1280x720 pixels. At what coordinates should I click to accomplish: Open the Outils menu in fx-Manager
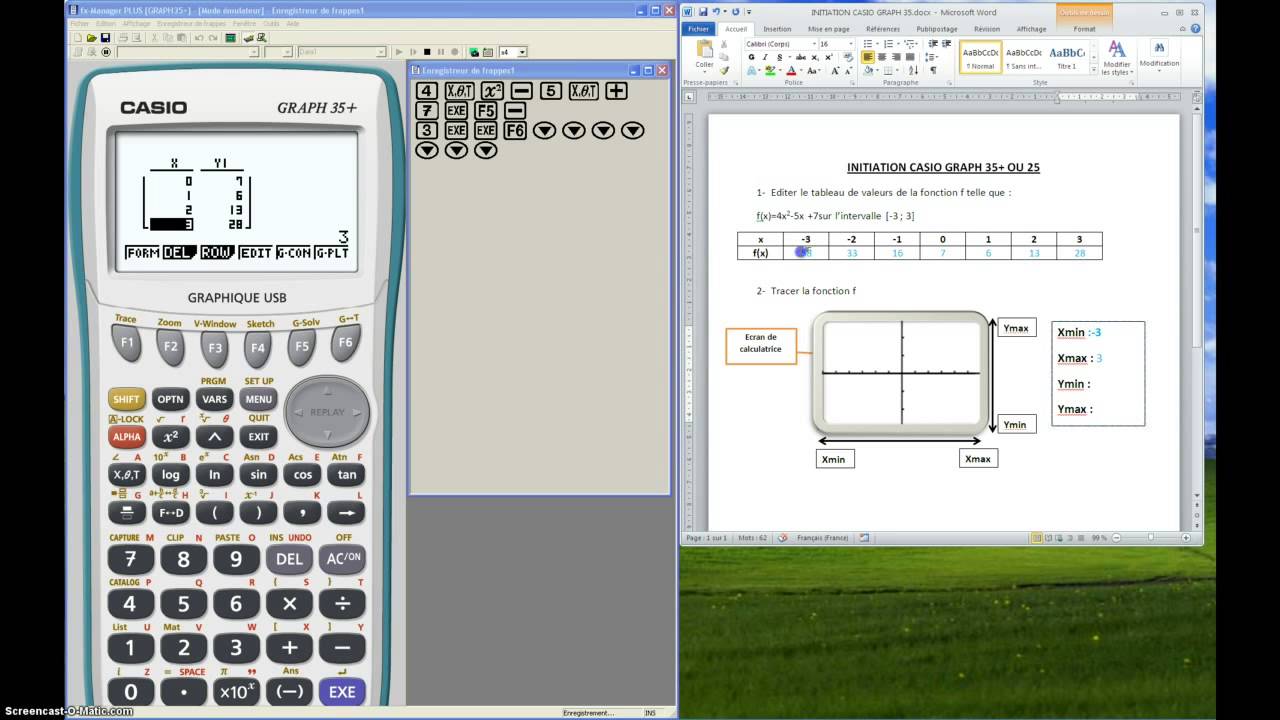coord(271,23)
